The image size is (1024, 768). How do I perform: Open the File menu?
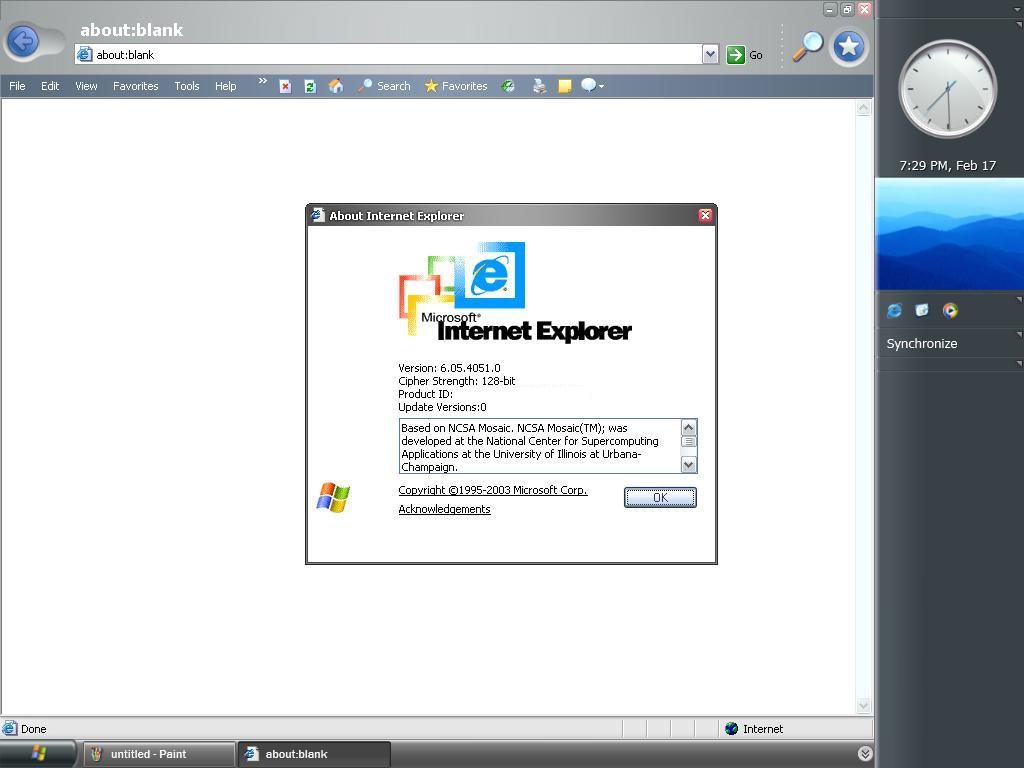17,86
